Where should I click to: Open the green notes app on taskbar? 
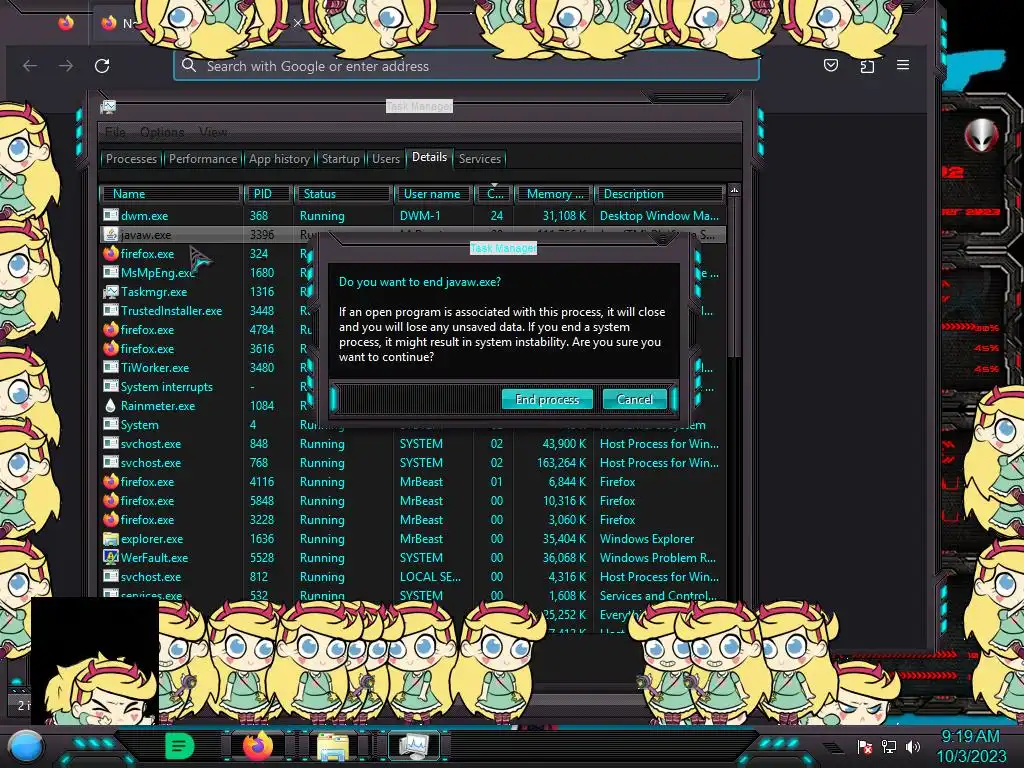pos(179,746)
